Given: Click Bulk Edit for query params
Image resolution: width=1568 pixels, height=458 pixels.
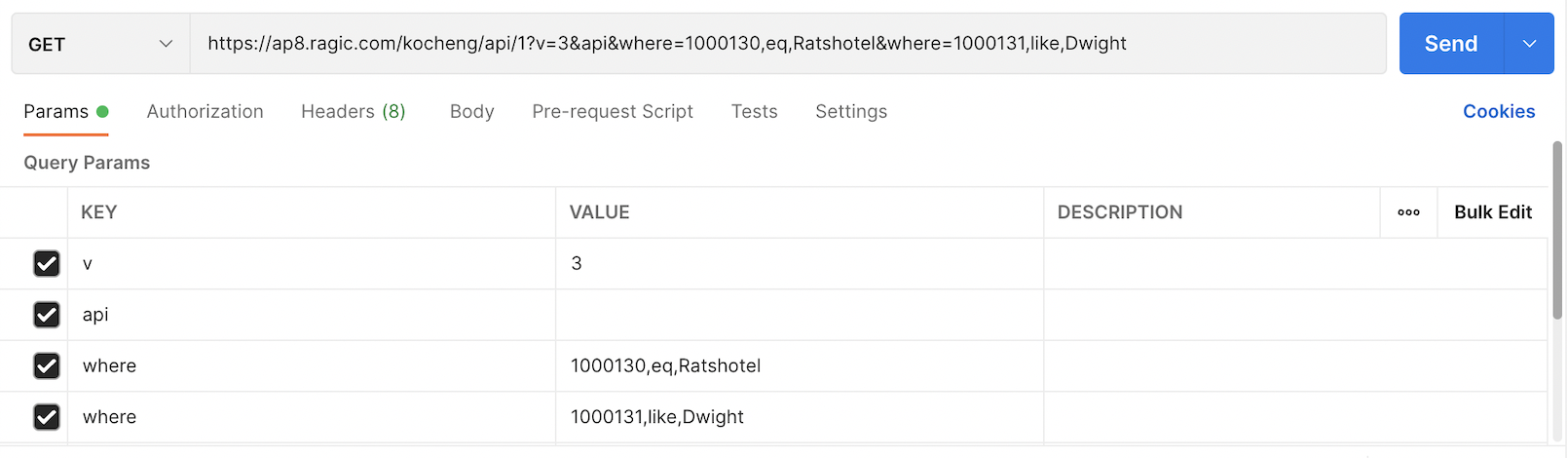Looking at the screenshot, I should click(1492, 212).
